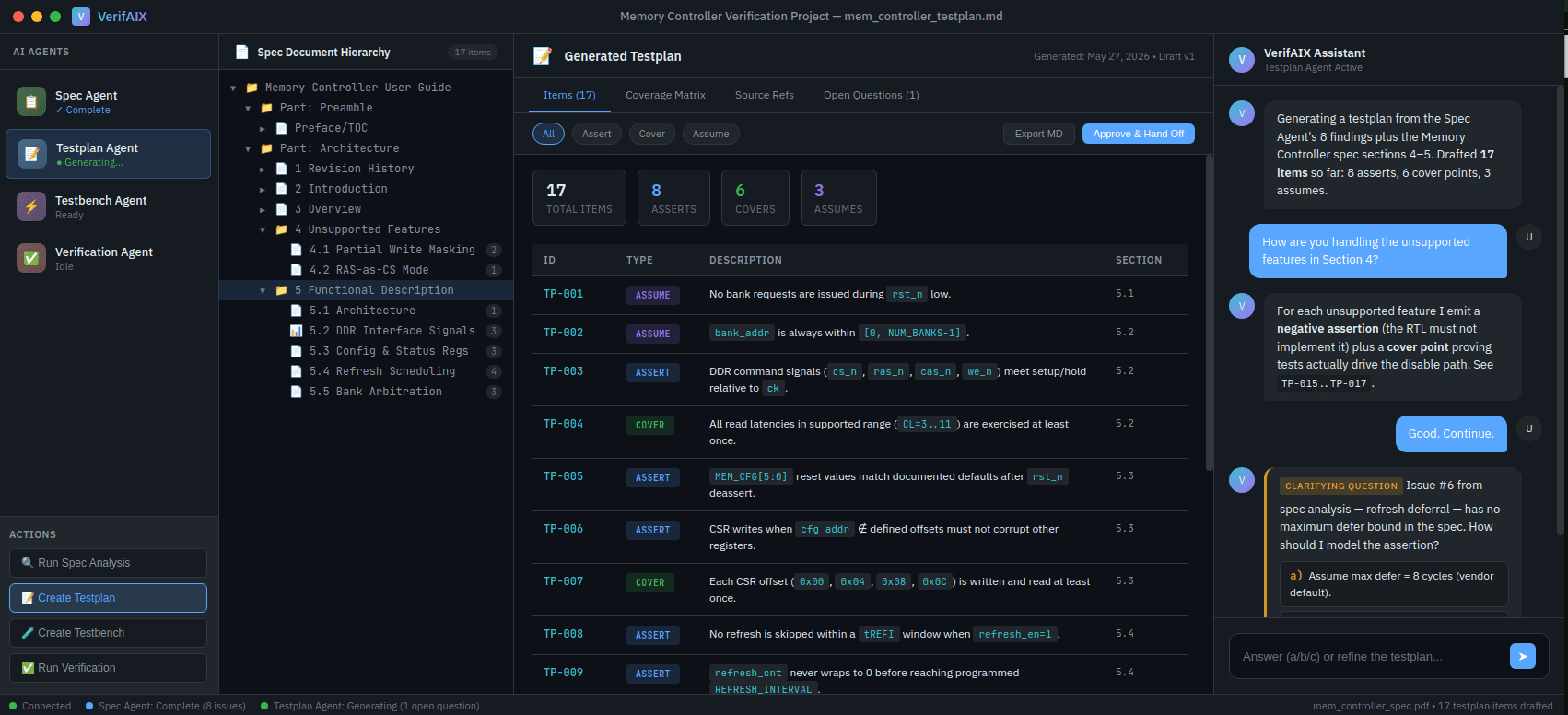Select 5.1 Architecture tree row
Viewport: 1568px width, 715px height.
[x=366, y=311]
